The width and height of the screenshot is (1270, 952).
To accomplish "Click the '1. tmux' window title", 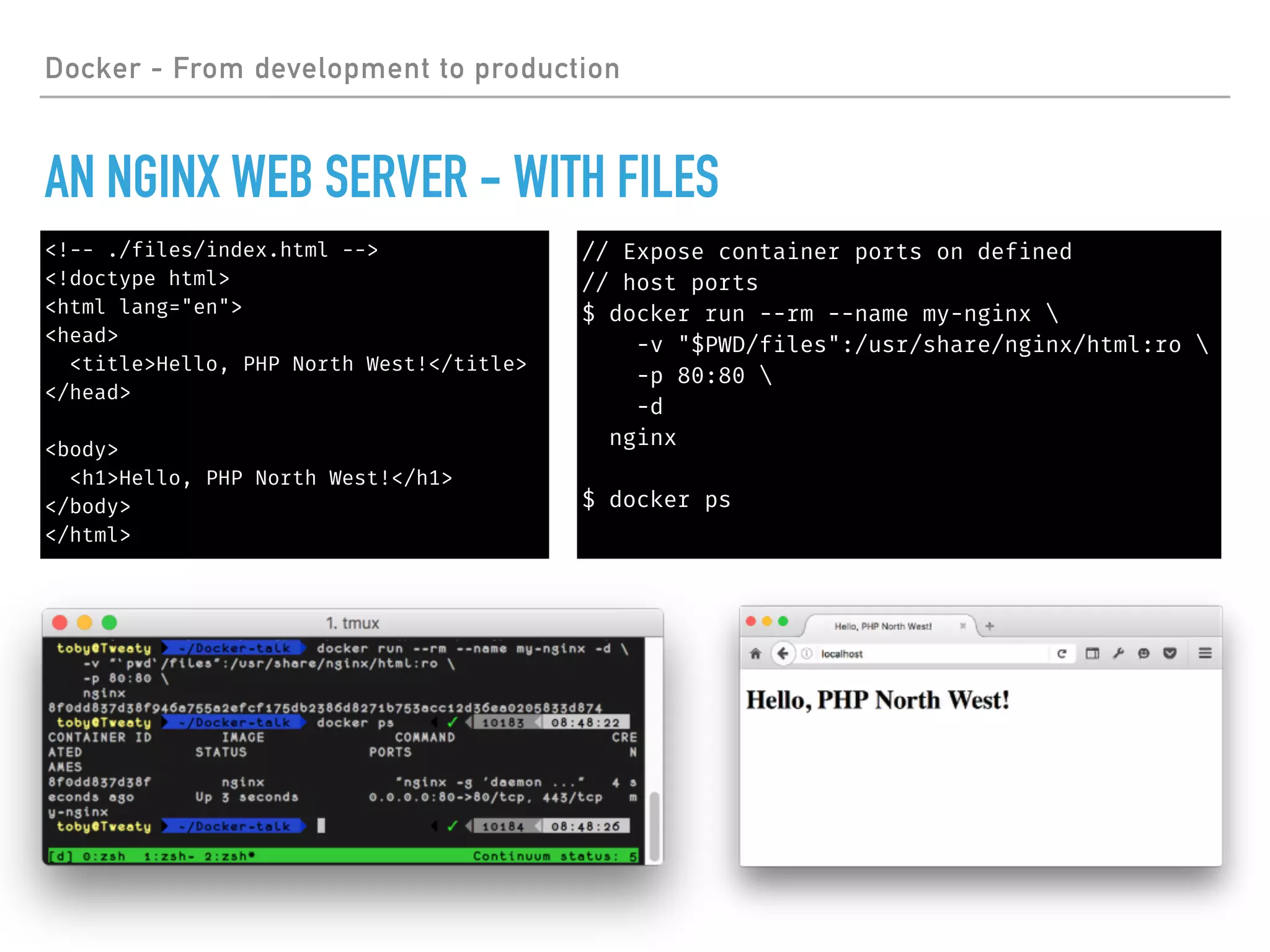I will tap(352, 623).
